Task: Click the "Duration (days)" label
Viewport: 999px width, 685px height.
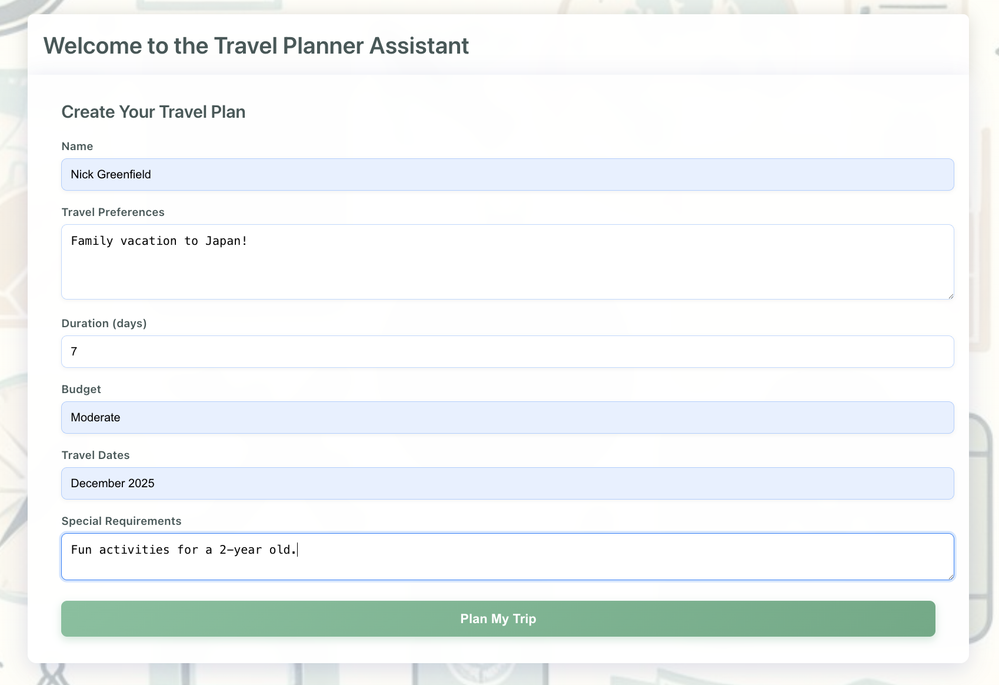Action: pyautogui.click(x=111, y=324)
